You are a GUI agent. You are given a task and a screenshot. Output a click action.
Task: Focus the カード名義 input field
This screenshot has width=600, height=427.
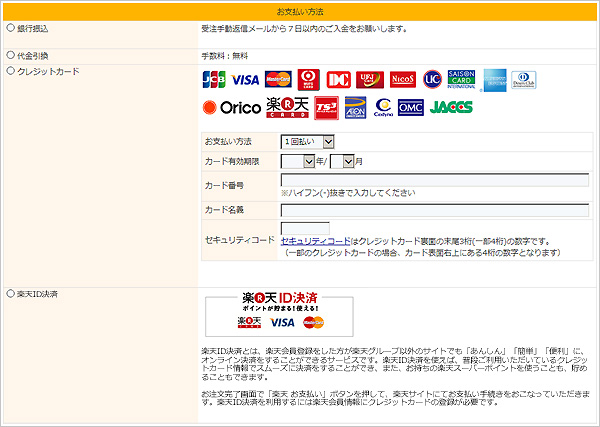click(x=435, y=210)
